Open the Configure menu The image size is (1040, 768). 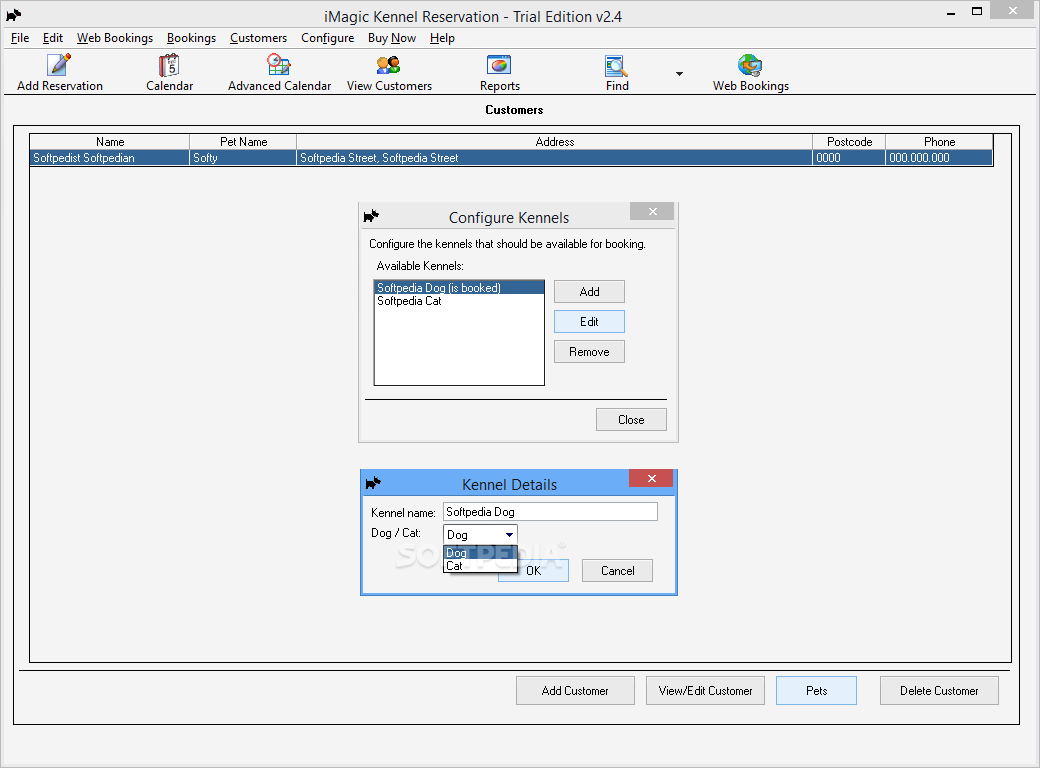[x=328, y=38]
